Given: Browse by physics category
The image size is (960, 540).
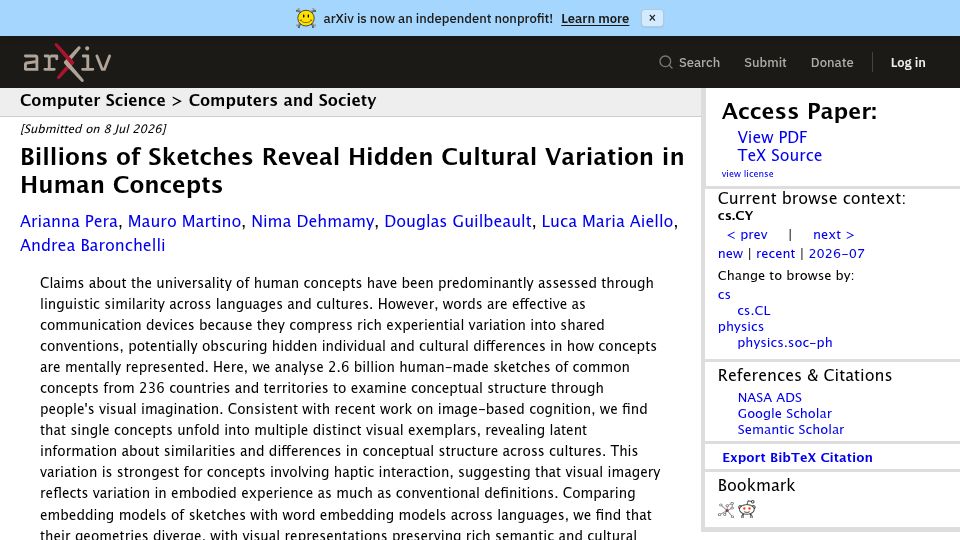Looking at the screenshot, I should [x=740, y=326].
